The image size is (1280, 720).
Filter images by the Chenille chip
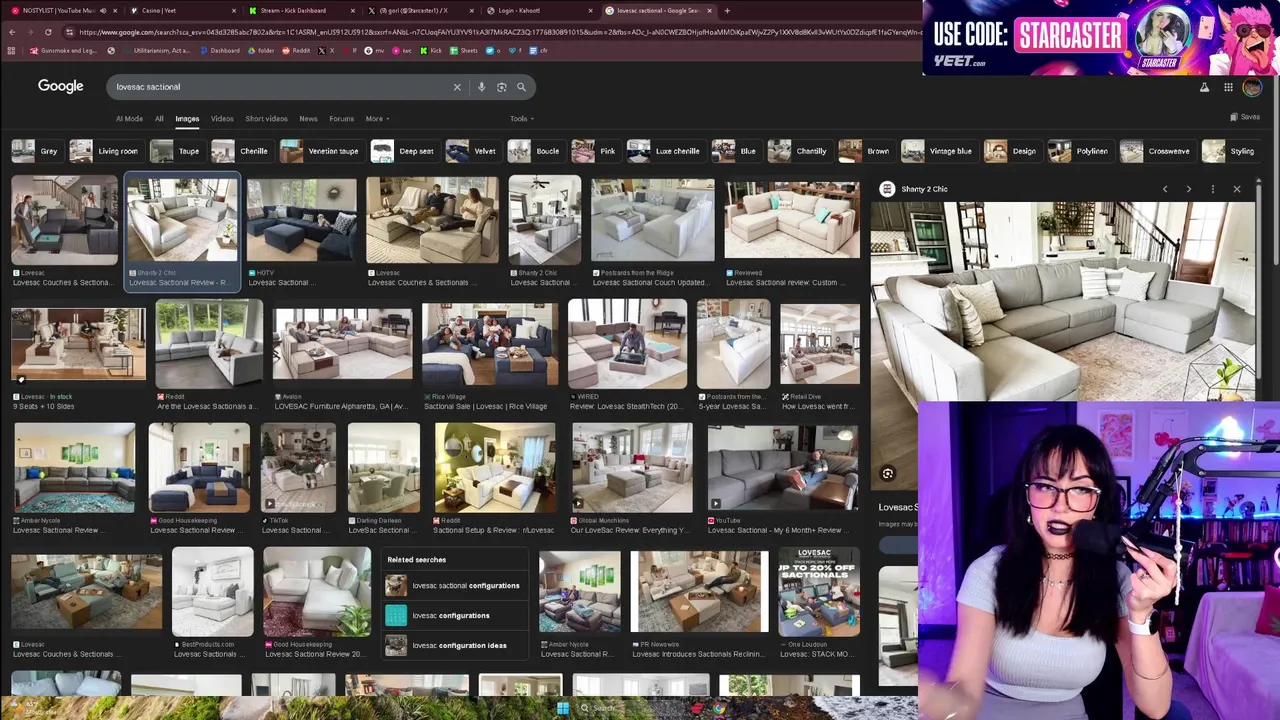coord(240,151)
